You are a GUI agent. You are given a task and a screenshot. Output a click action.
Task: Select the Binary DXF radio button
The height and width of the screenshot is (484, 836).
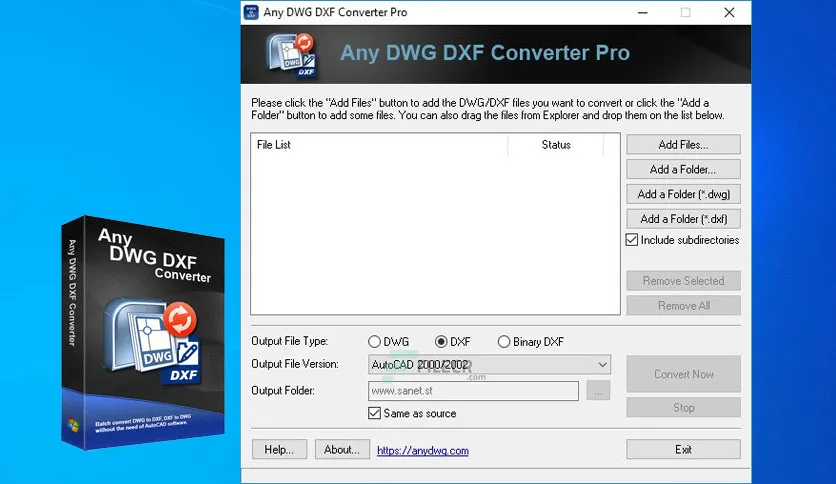504,342
